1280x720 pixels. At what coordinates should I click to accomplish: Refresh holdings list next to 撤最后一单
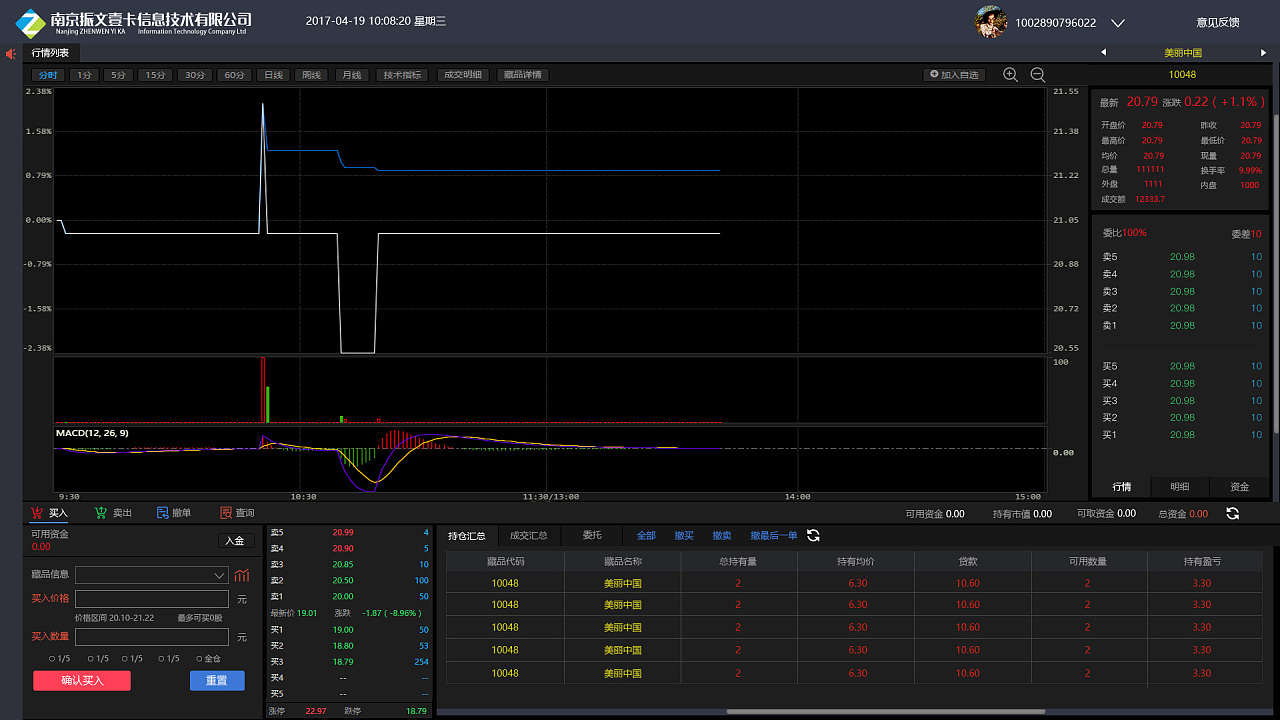(x=813, y=535)
